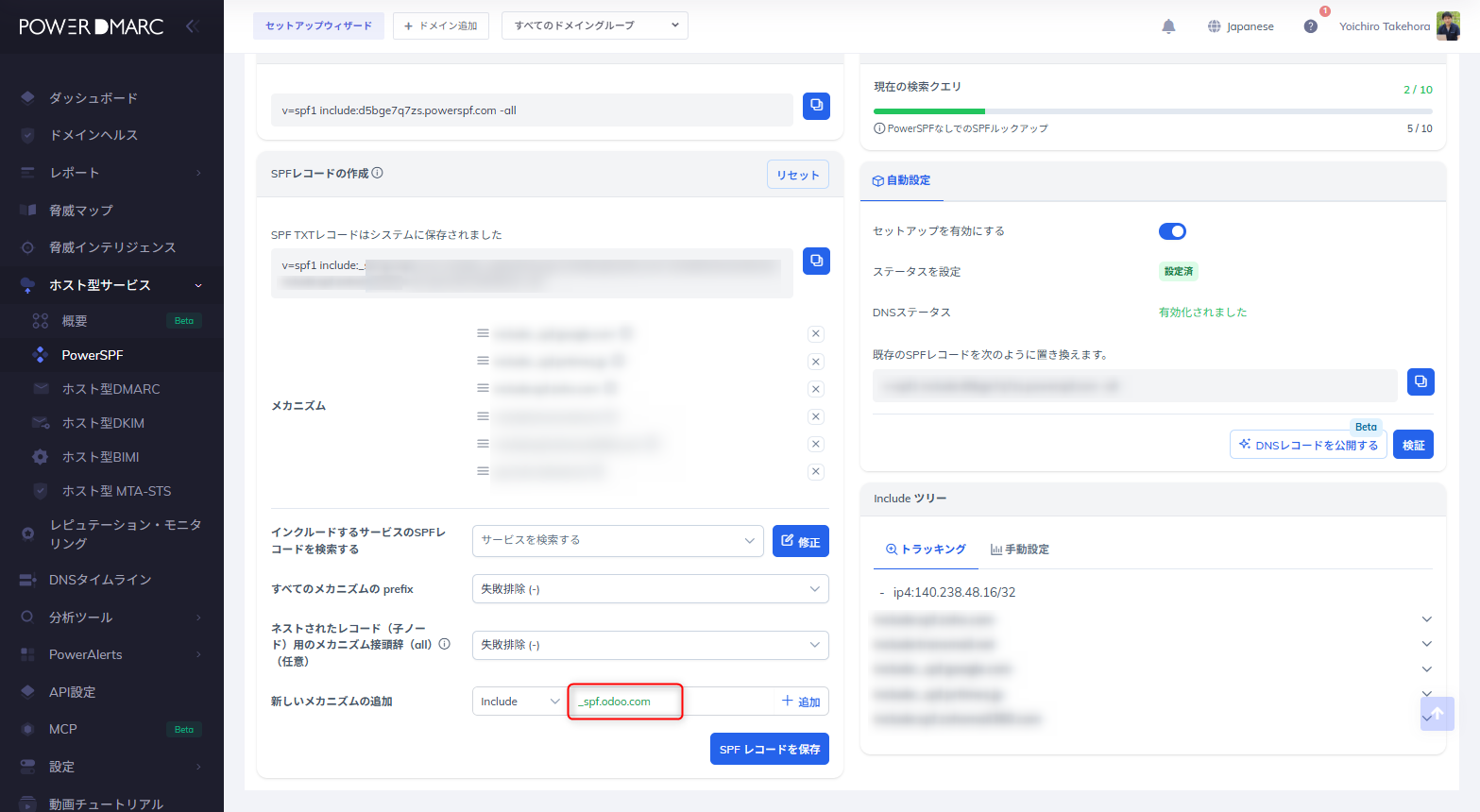Collapse the ホスト型サービス menu
Image resolution: width=1480 pixels, height=812 pixels.
click(x=111, y=285)
